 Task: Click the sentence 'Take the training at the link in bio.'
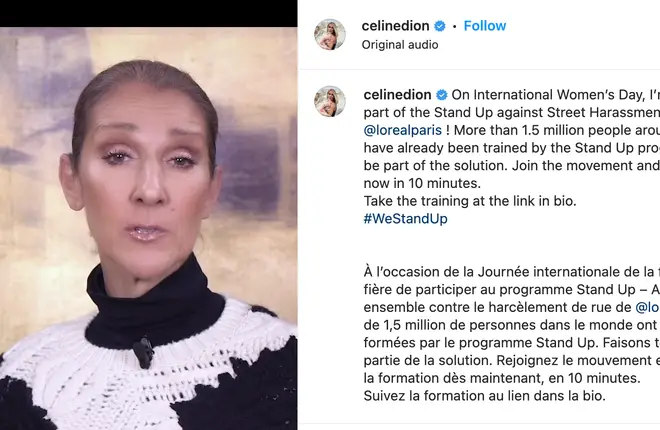470,201
